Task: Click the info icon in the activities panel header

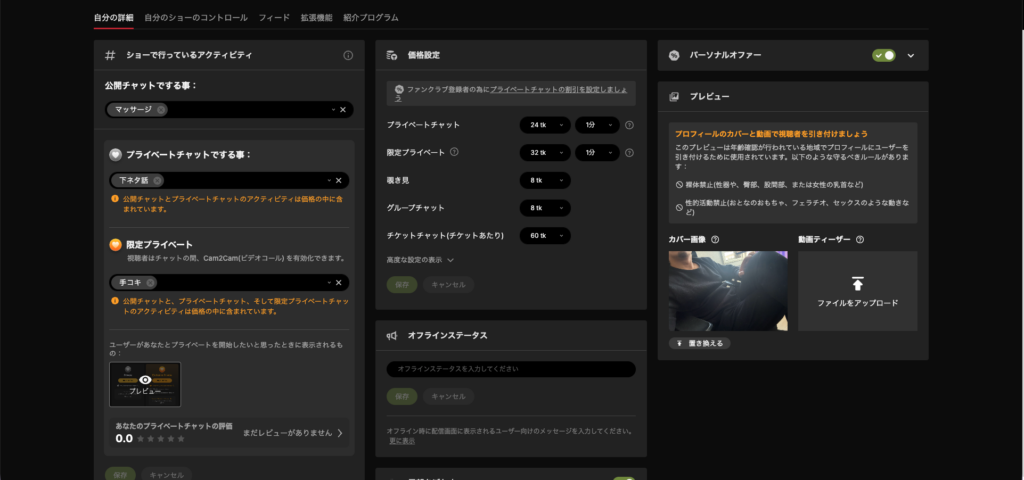Action: click(348, 55)
